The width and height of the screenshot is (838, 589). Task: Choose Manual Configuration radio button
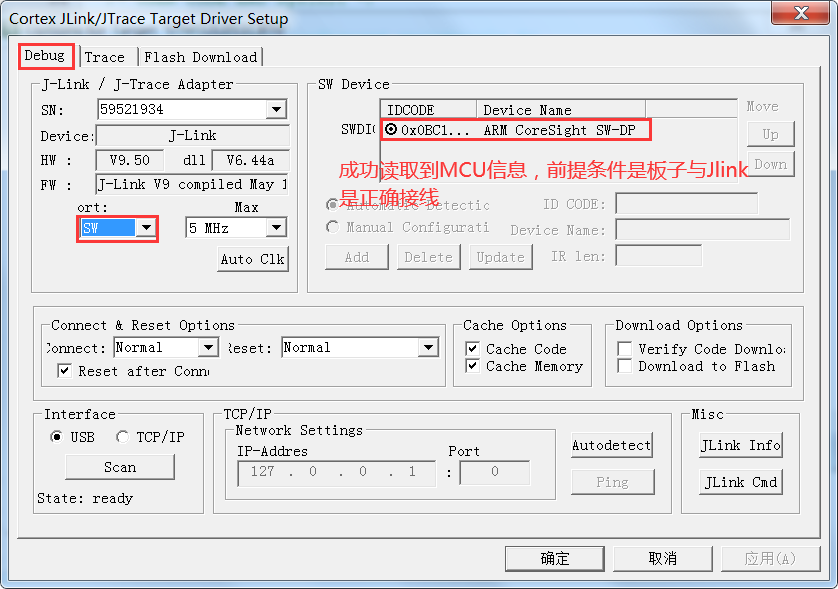click(x=333, y=227)
